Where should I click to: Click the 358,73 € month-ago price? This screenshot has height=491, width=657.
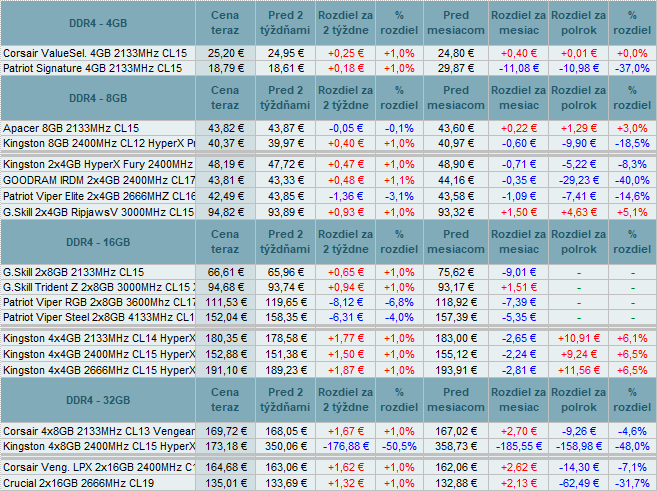point(456,446)
